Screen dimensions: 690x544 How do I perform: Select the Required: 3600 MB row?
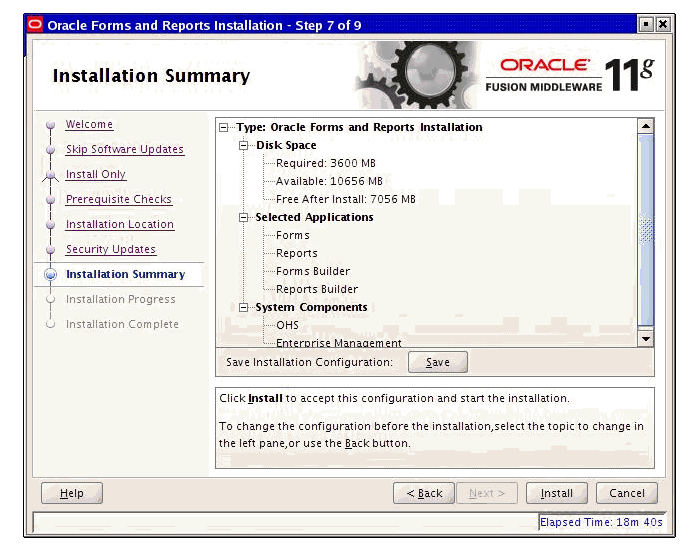pyautogui.click(x=326, y=163)
